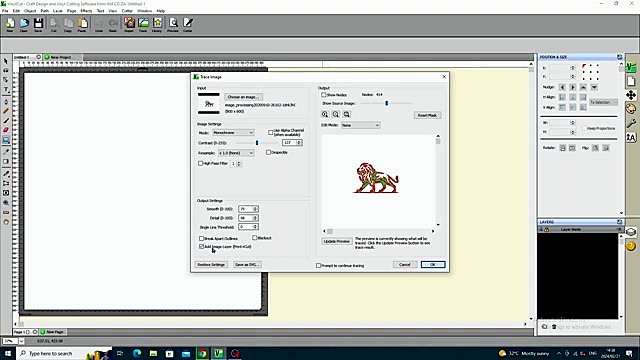Toggle the Use Alpha Channel checkbox
The height and width of the screenshot is (360, 640).
(x=271, y=132)
